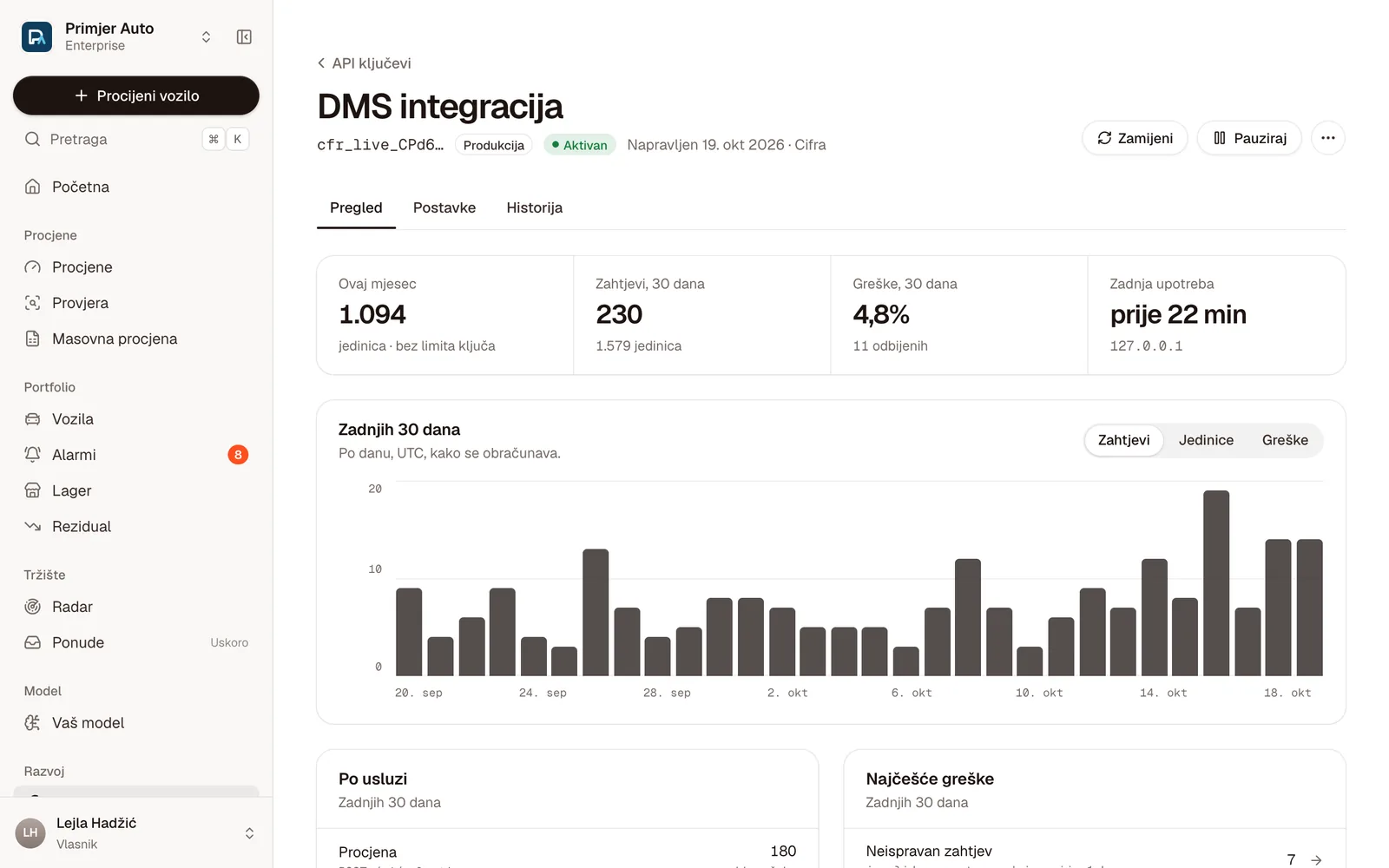Image resolution: width=1389 pixels, height=868 pixels.
Task: Open Vaš model using its brain icon
Action: (x=33, y=723)
